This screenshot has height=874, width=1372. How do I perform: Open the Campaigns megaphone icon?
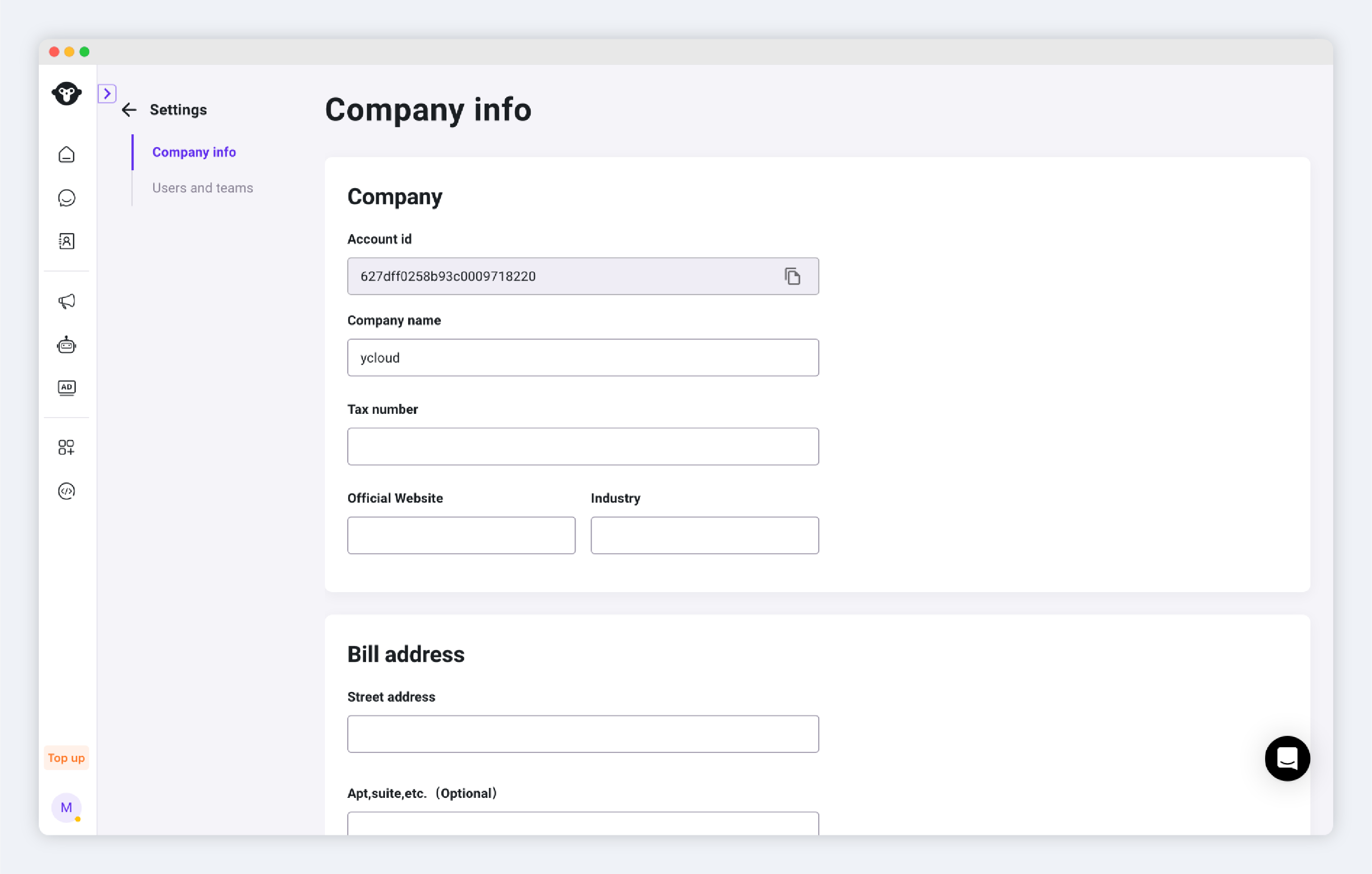tap(67, 301)
